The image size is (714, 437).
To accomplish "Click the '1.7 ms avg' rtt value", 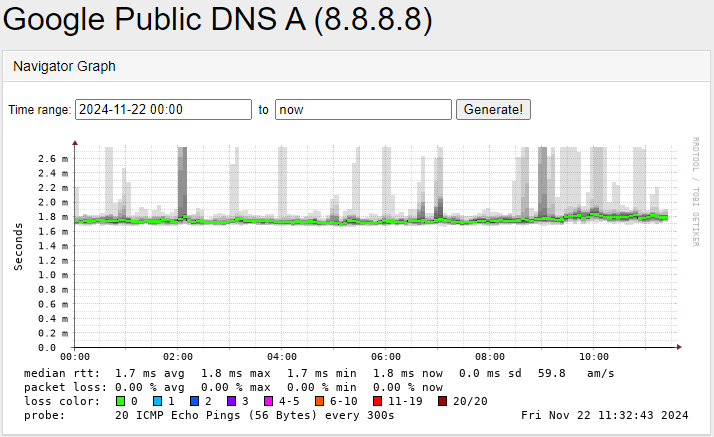I will (x=150, y=373).
